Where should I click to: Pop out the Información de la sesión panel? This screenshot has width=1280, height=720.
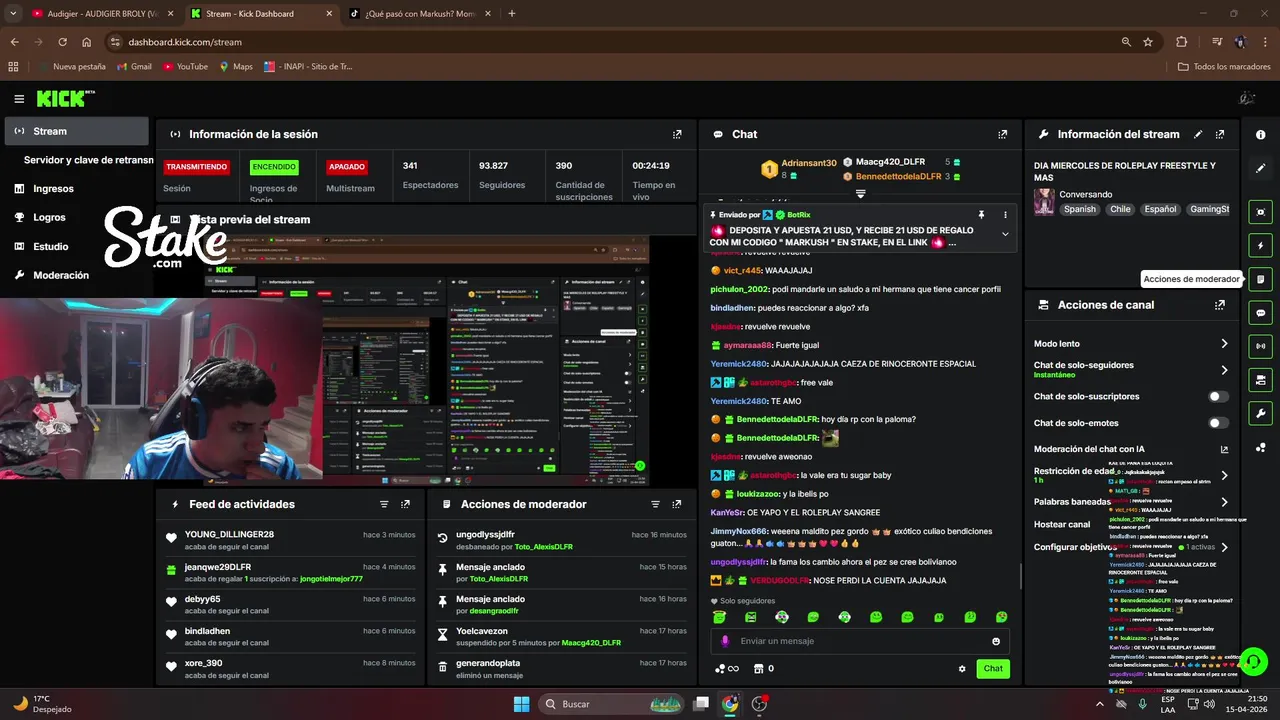tap(677, 134)
